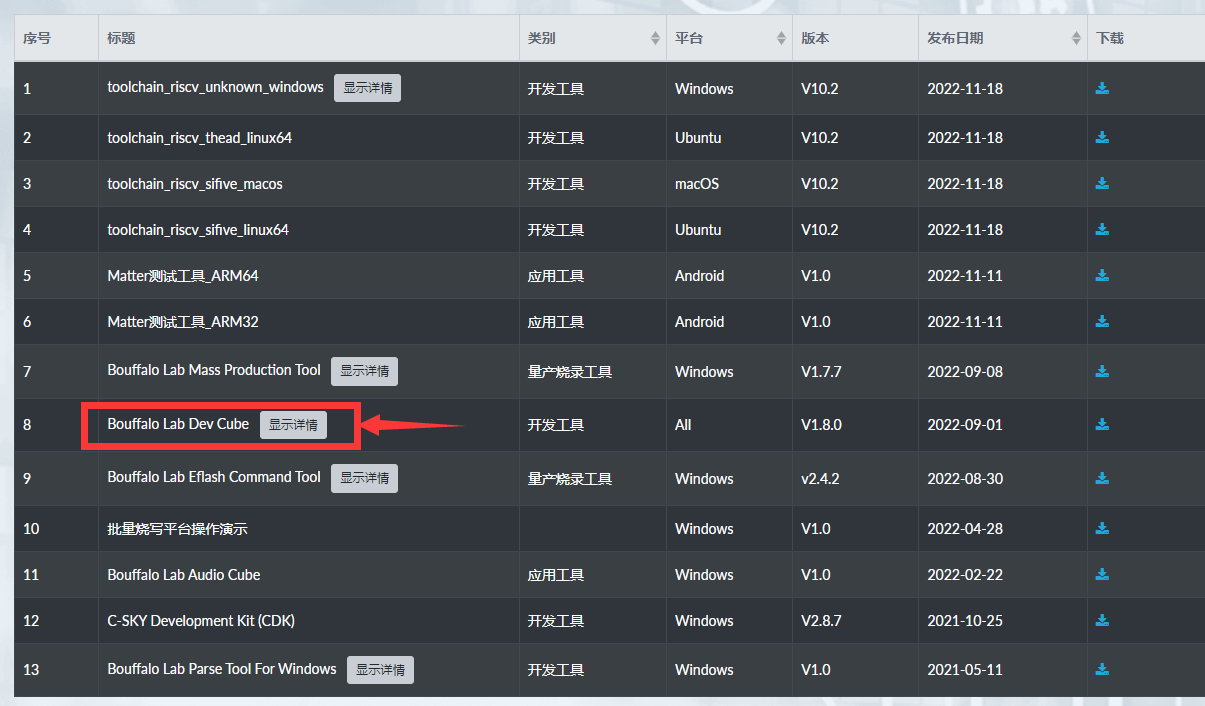Click version V2.8.7 cell

pyautogui.click(x=821, y=620)
